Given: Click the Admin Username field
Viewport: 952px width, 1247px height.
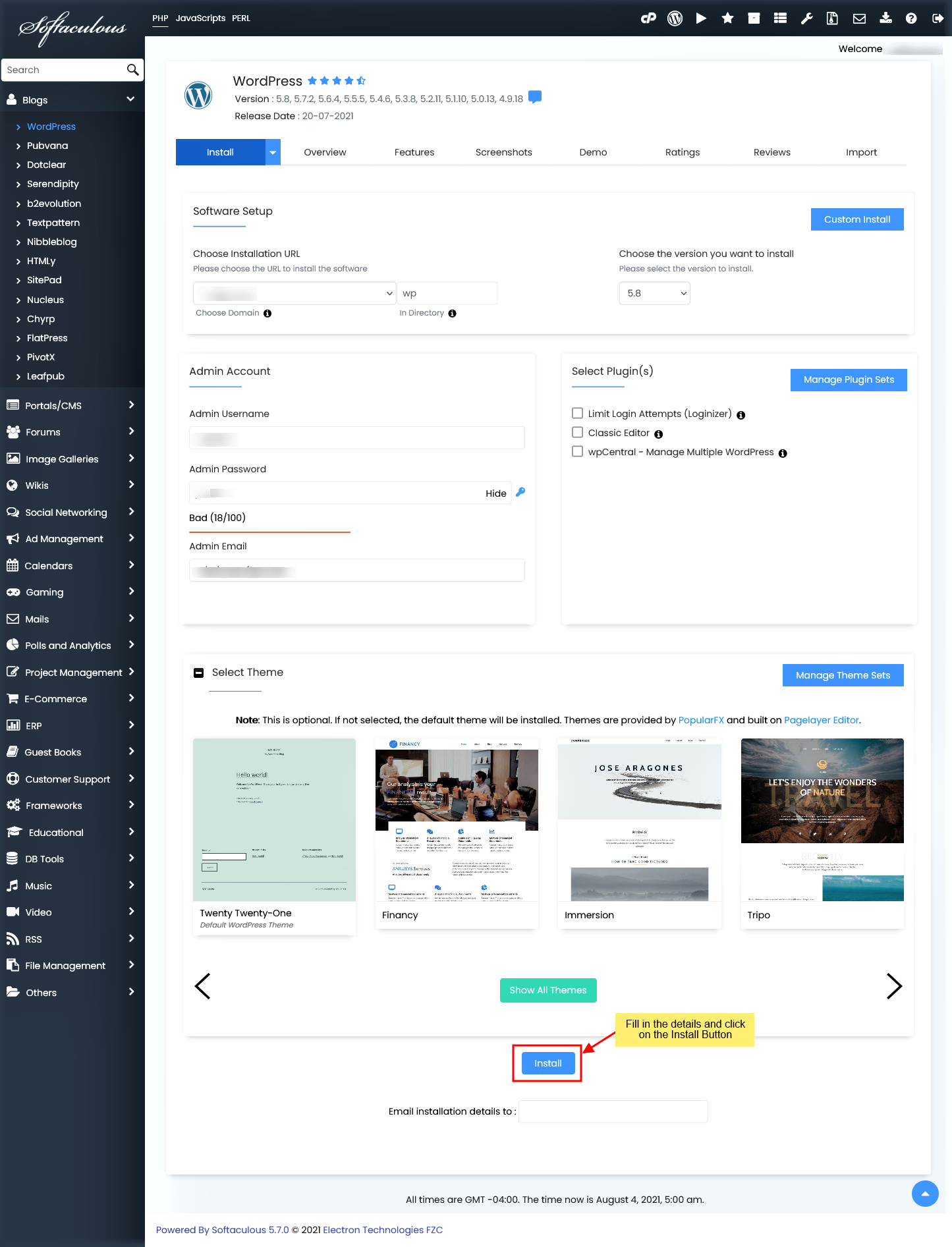Looking at the screenshot, I should (357, 438).
